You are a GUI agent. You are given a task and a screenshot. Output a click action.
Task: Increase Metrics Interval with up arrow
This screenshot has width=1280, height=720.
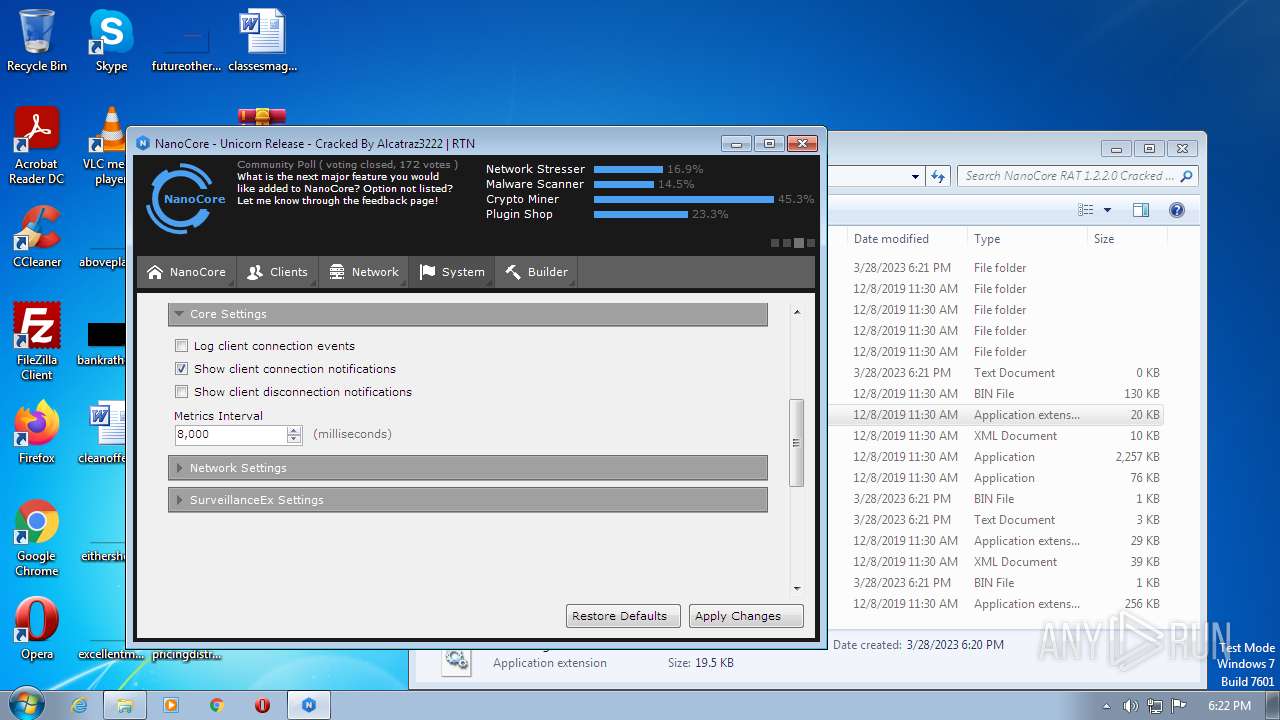coord(294,431)
